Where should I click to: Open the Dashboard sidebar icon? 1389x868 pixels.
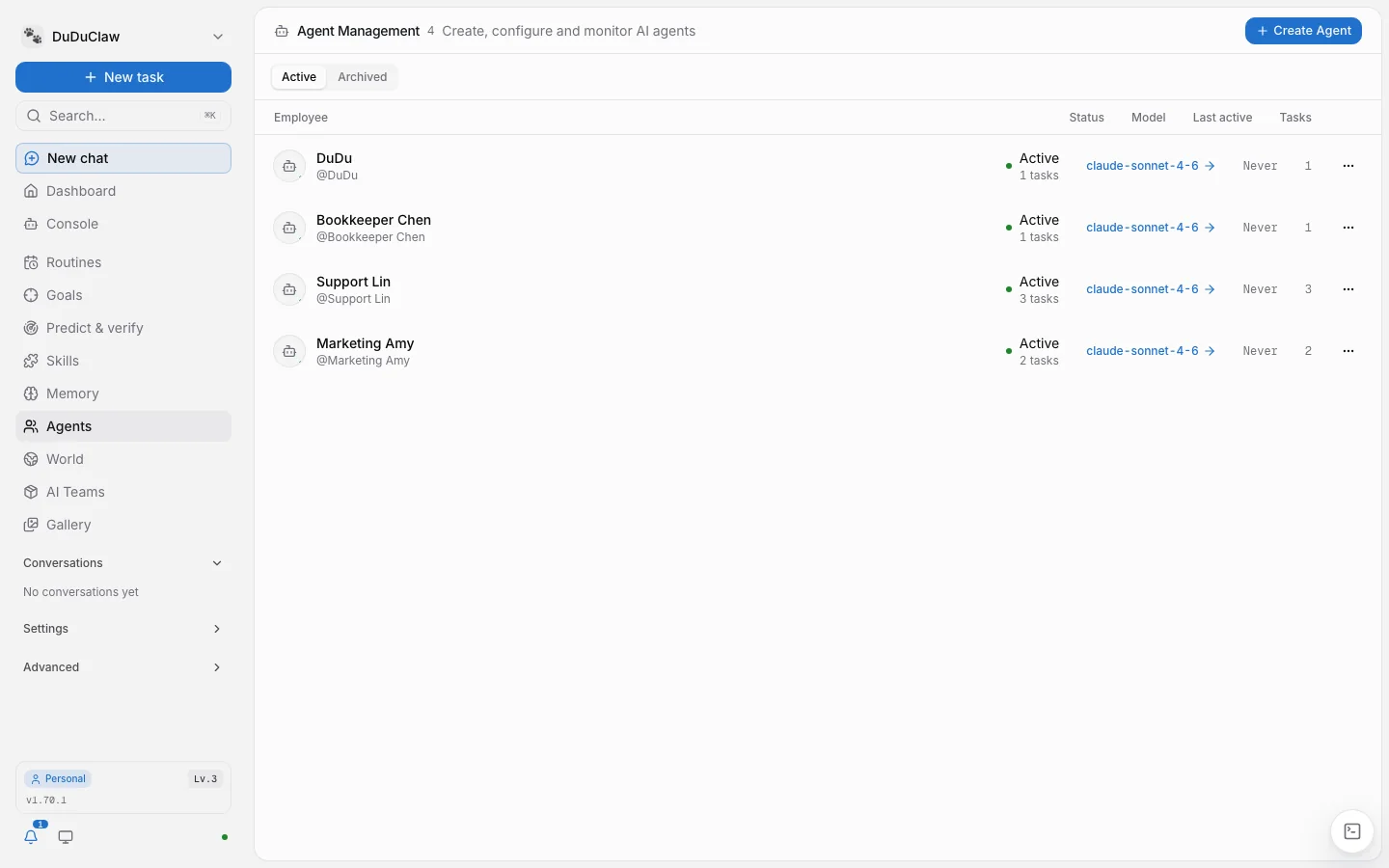tap(31, 191)
